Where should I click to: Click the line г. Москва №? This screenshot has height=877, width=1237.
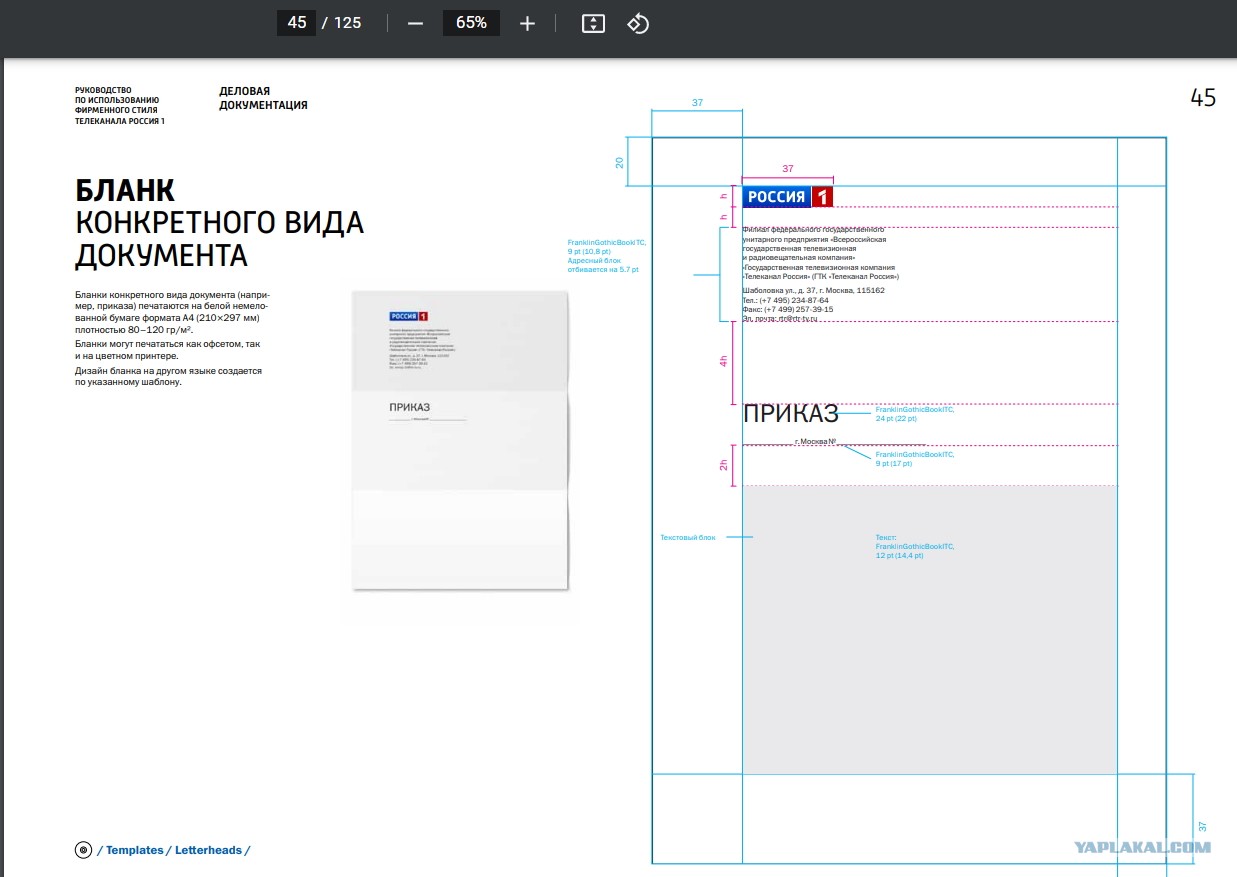point(815,441)
